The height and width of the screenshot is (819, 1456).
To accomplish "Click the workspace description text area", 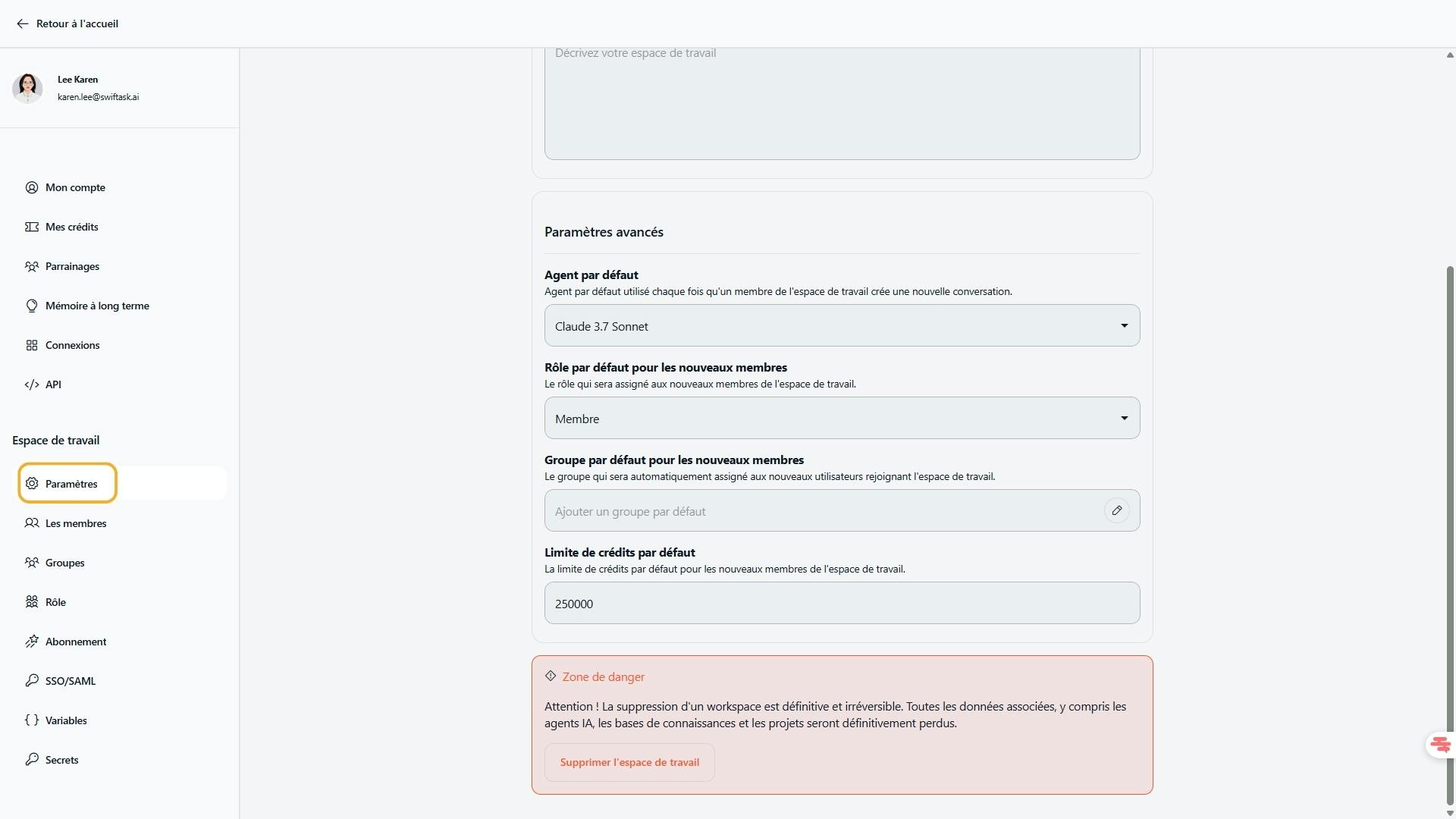I will [x=842, y=102].
